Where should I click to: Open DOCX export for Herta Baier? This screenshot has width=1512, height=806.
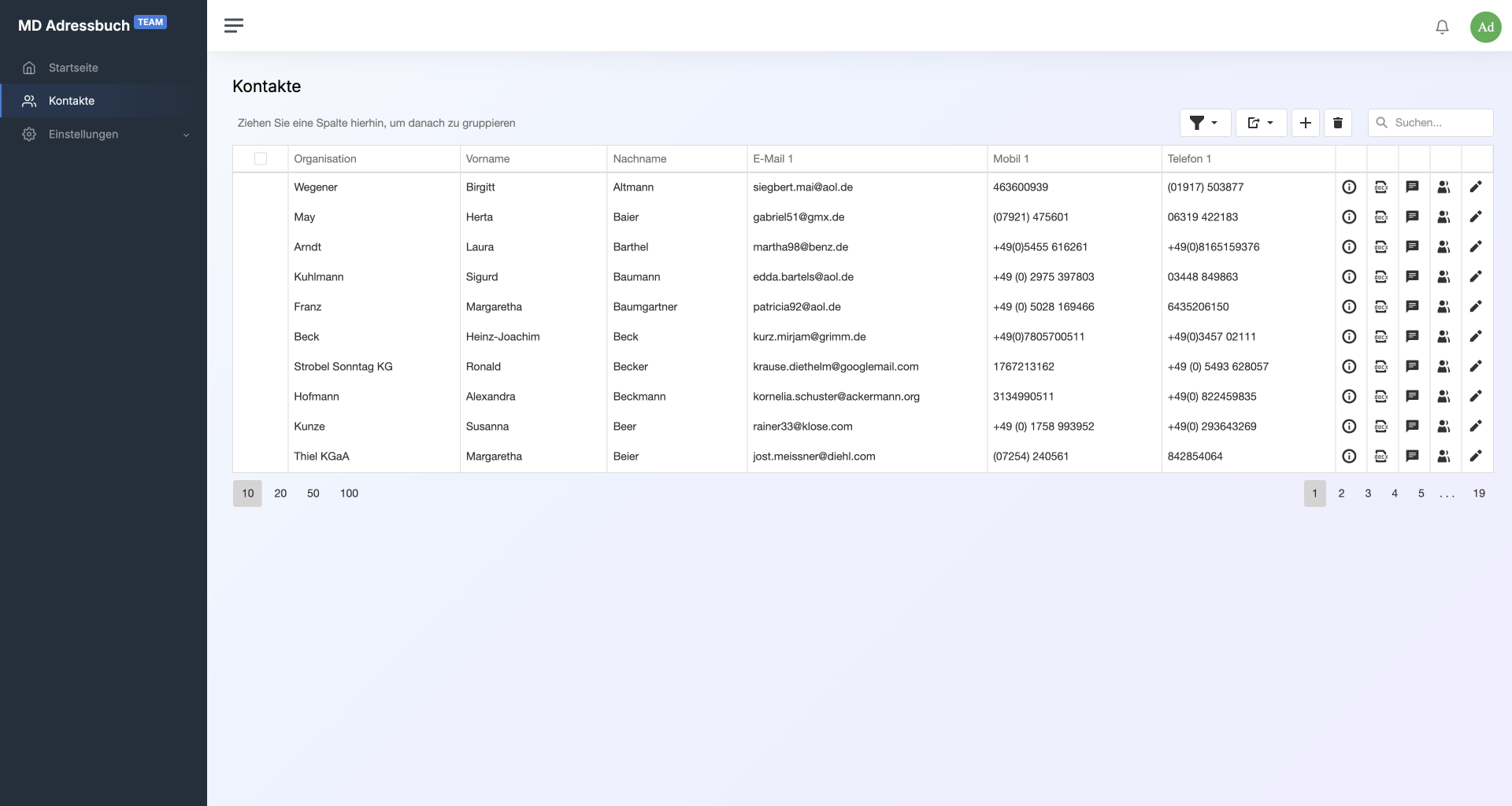pos(1380,217)
